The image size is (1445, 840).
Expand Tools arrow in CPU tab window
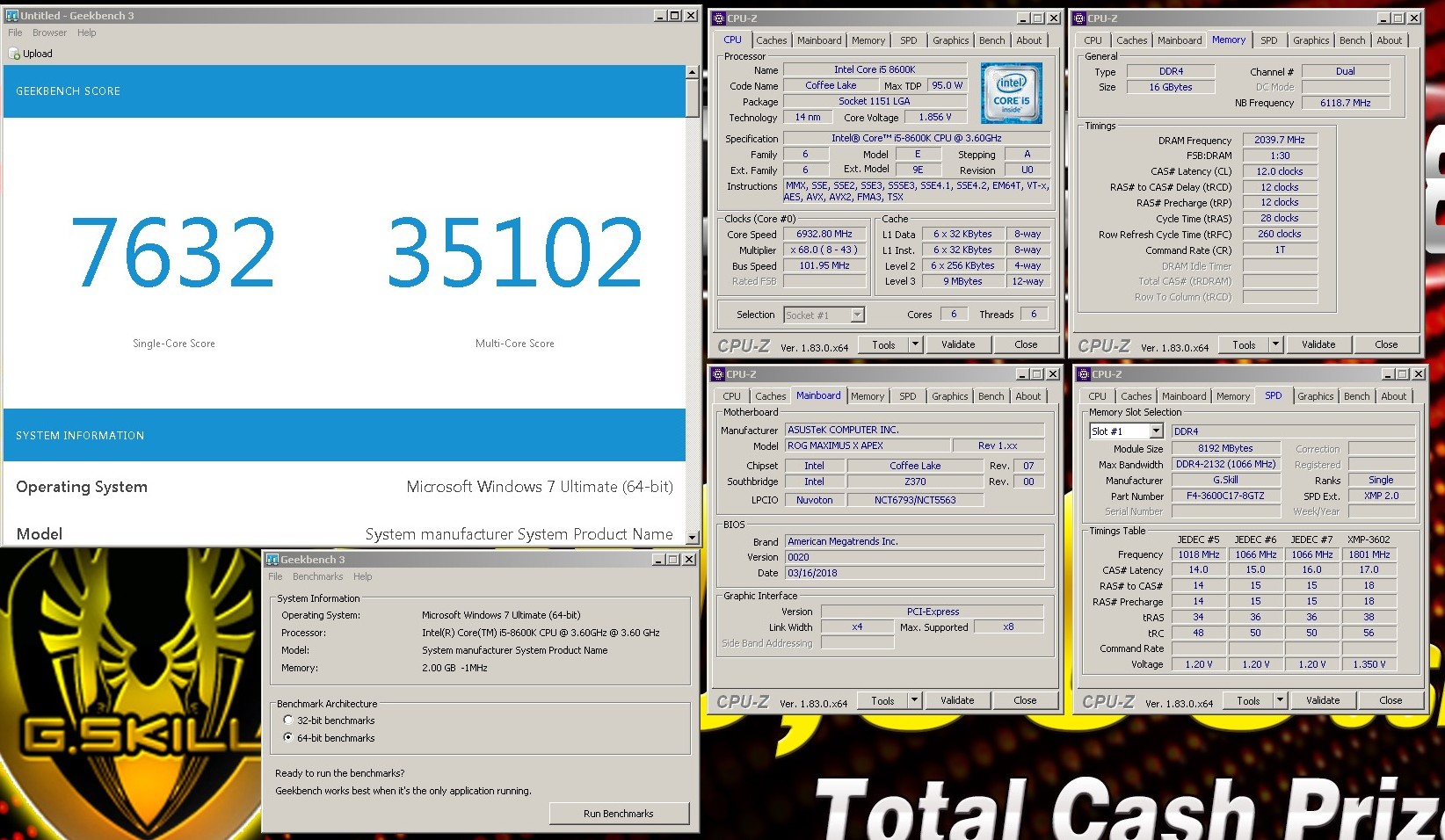pos(916,344)
